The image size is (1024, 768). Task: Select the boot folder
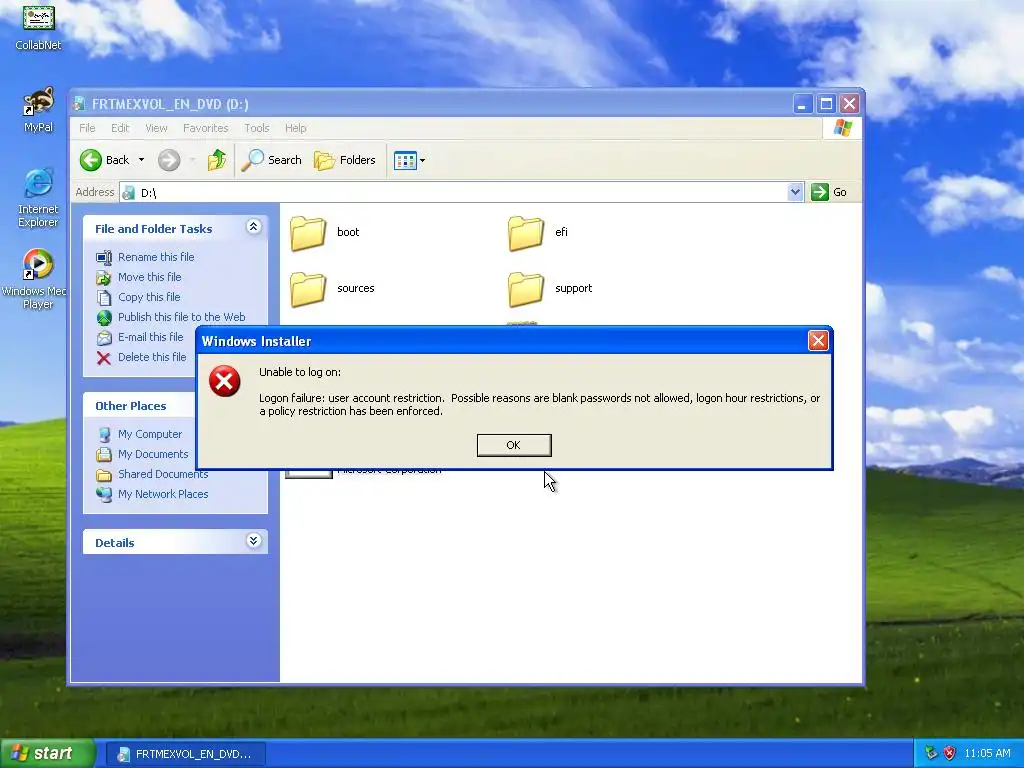(325, 232)
